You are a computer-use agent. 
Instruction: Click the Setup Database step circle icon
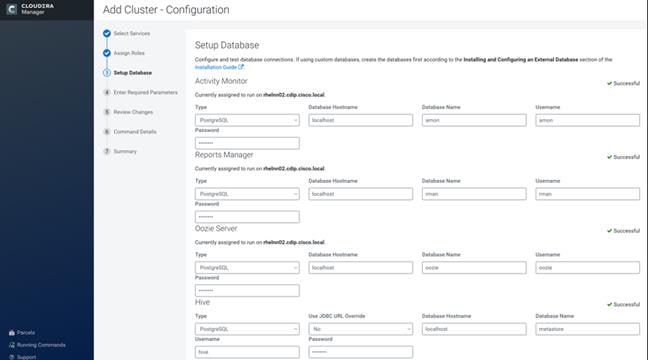107,73
